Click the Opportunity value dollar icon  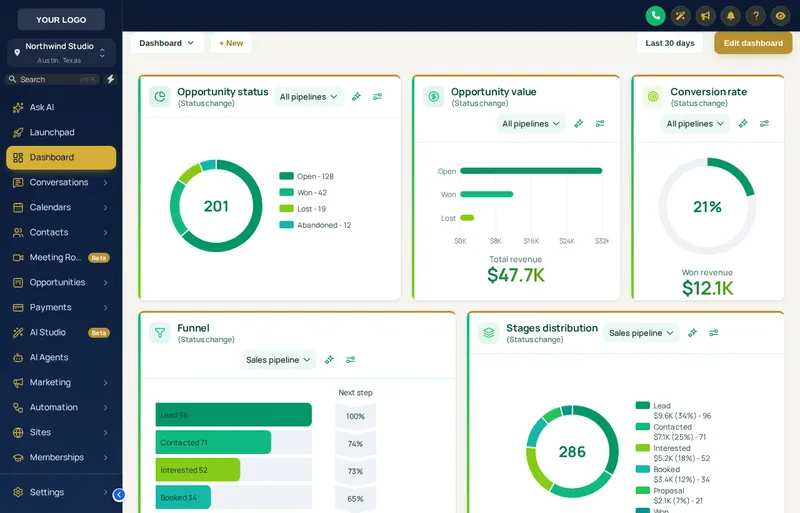point(434,96)
